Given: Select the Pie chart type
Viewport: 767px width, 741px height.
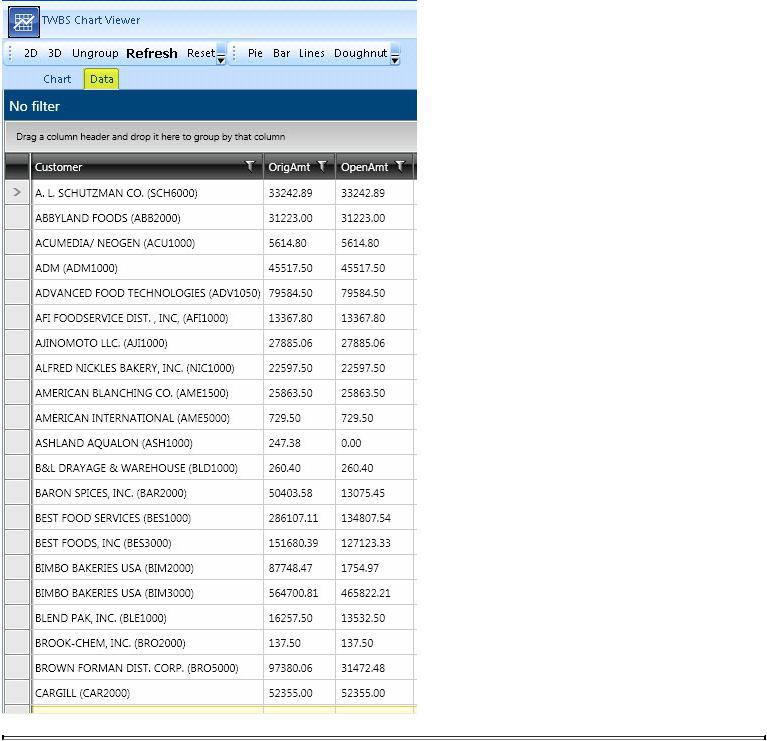Looking at the screenshot, I should (x=255, y=53).
